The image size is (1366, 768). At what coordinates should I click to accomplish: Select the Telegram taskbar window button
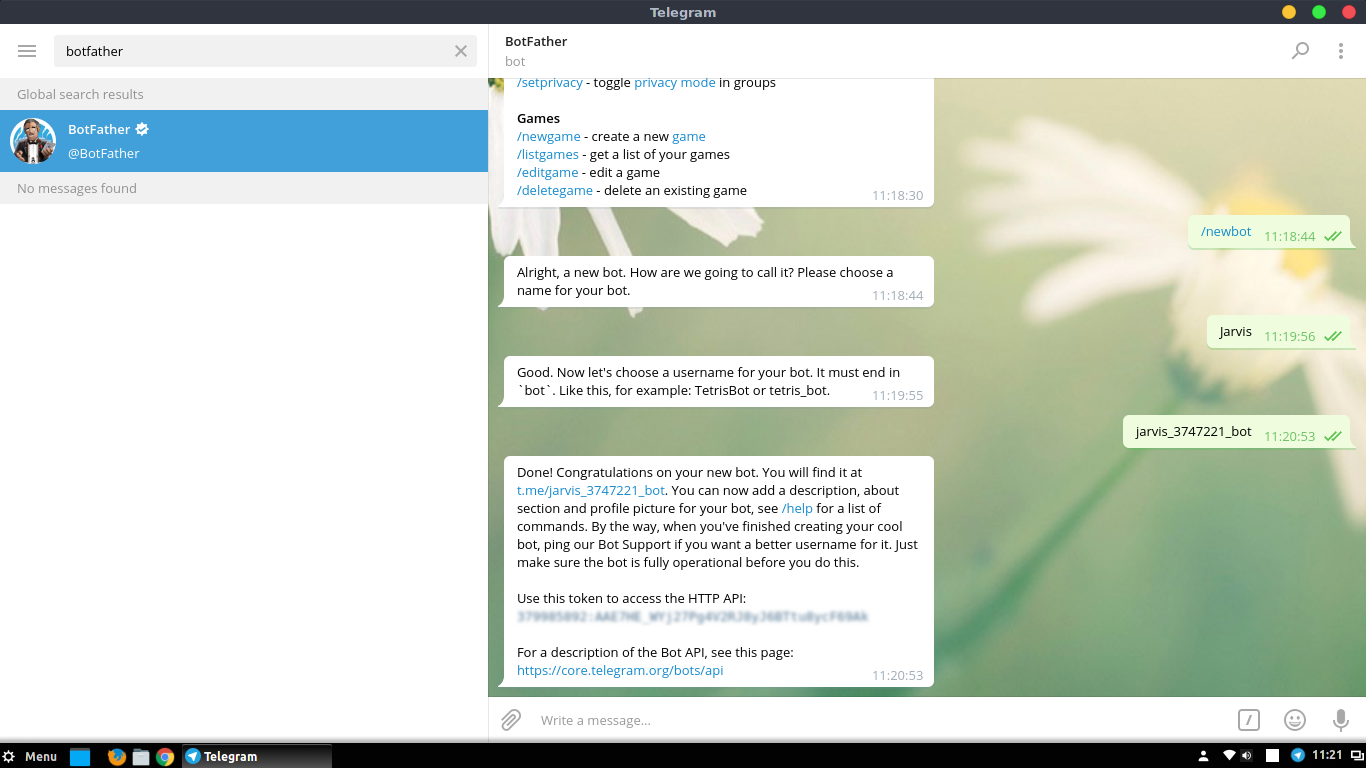(x=256, y=757)
